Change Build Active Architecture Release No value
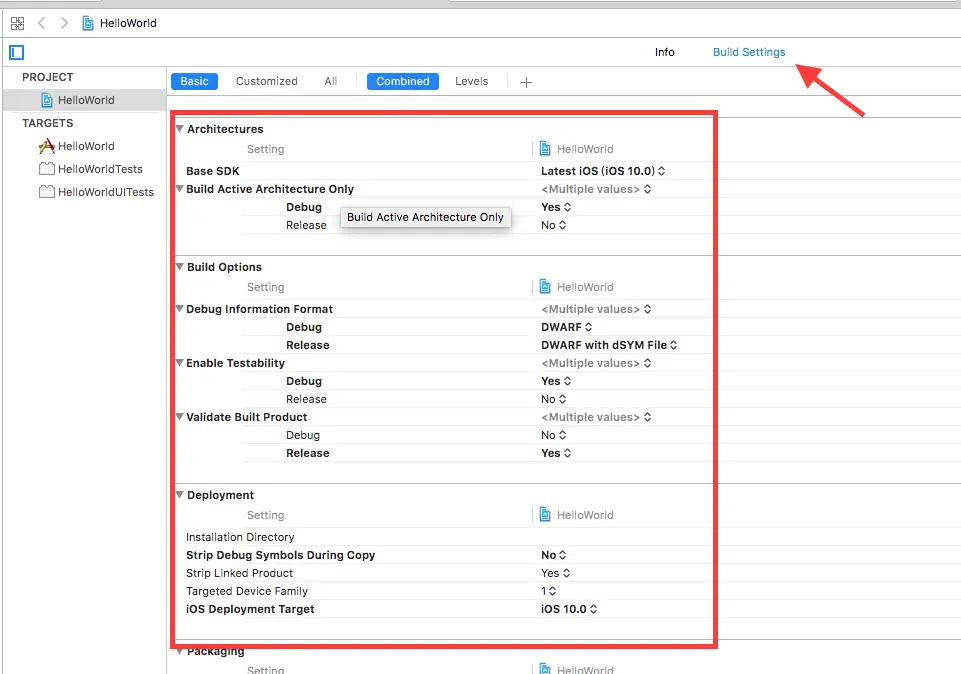 pos(553,225)
